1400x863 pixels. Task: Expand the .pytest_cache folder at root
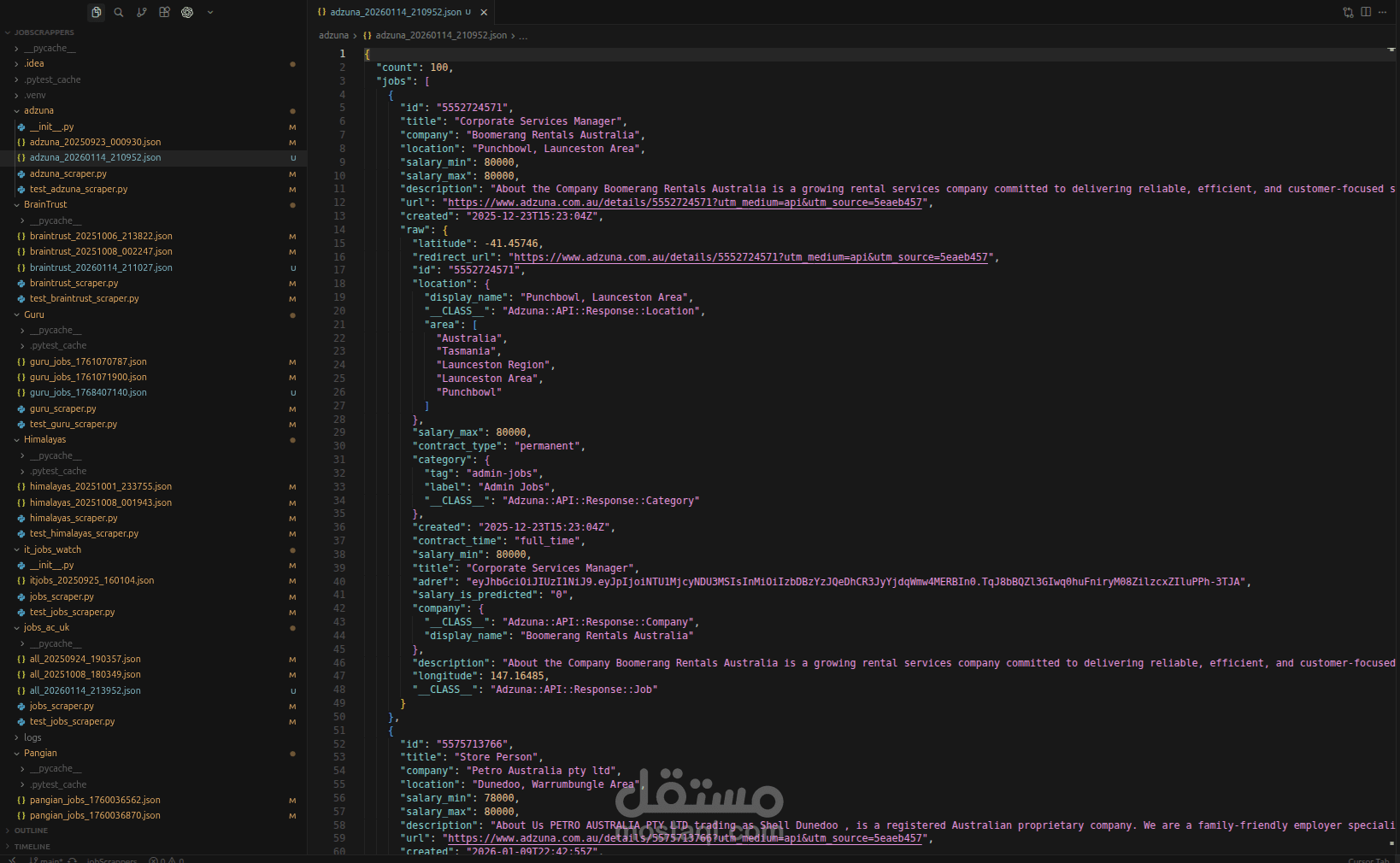point(52,79)
